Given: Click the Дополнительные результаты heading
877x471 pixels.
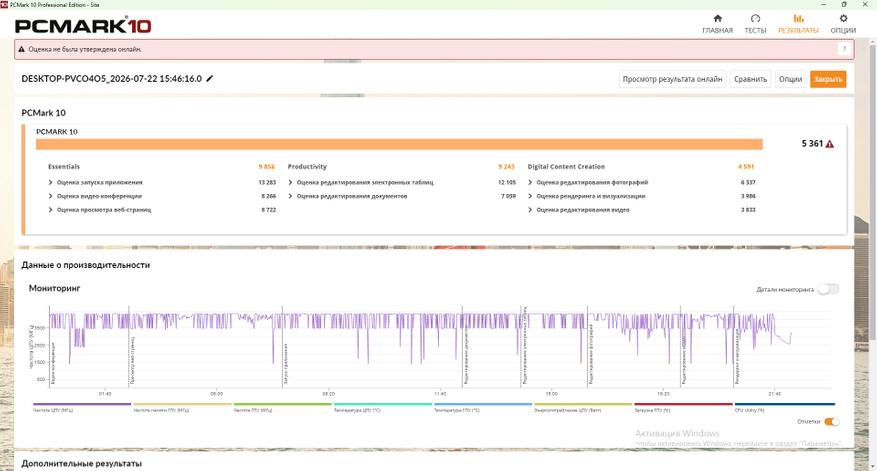Looking at the screenshot, I should [x=82, y=463].
